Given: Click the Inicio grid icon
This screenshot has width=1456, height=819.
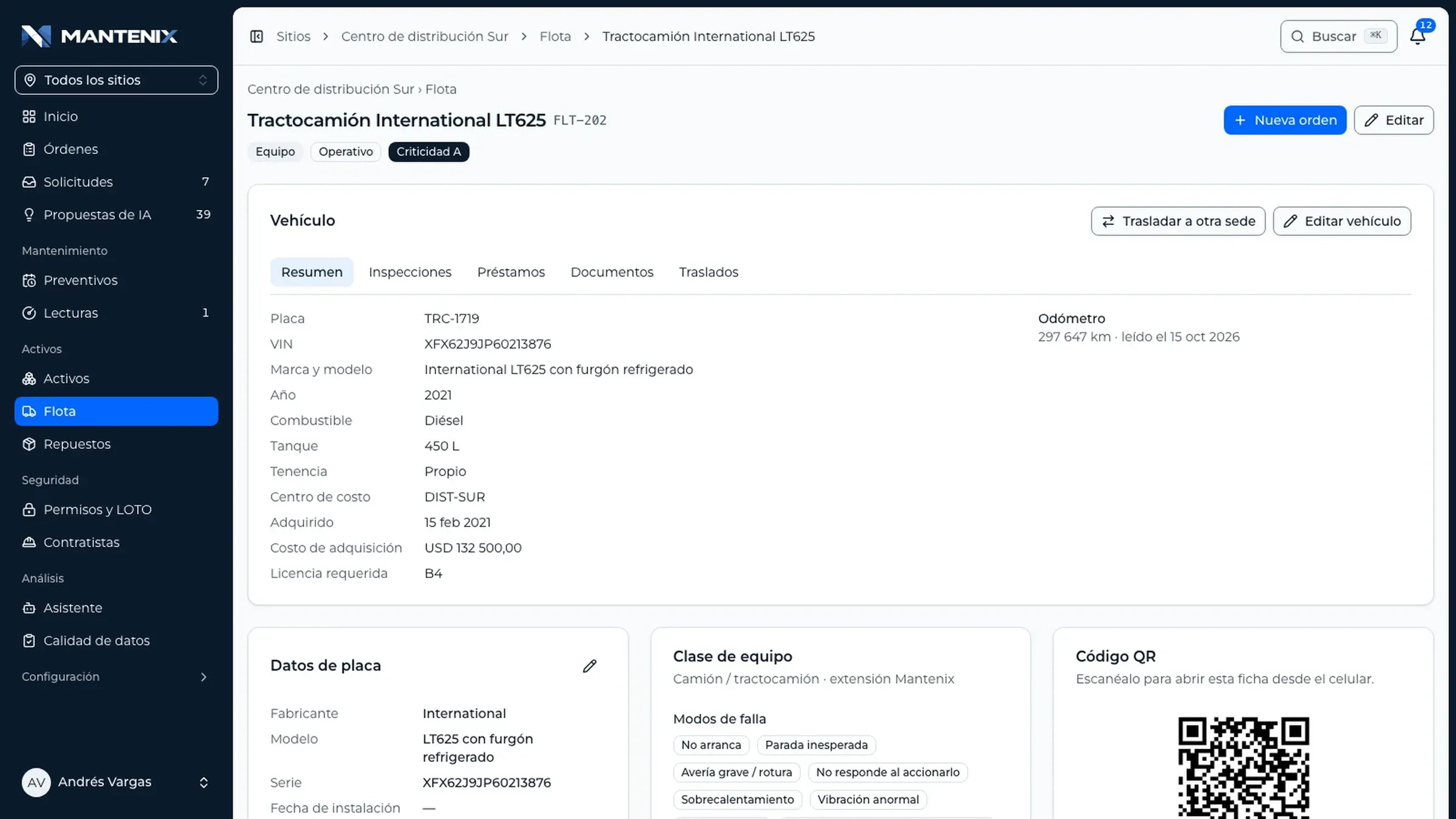Looking at the screenshot, I should (x=29, y=116).
